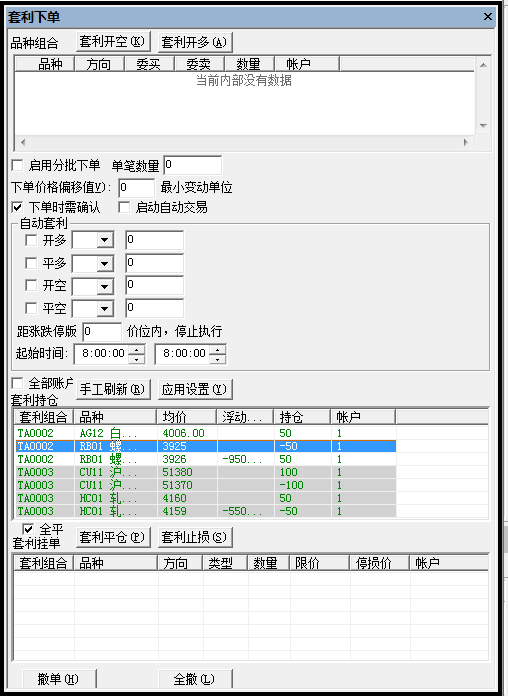
Task: Click scroll-down arrow of 品种组合 list
Action: [484, 126]
